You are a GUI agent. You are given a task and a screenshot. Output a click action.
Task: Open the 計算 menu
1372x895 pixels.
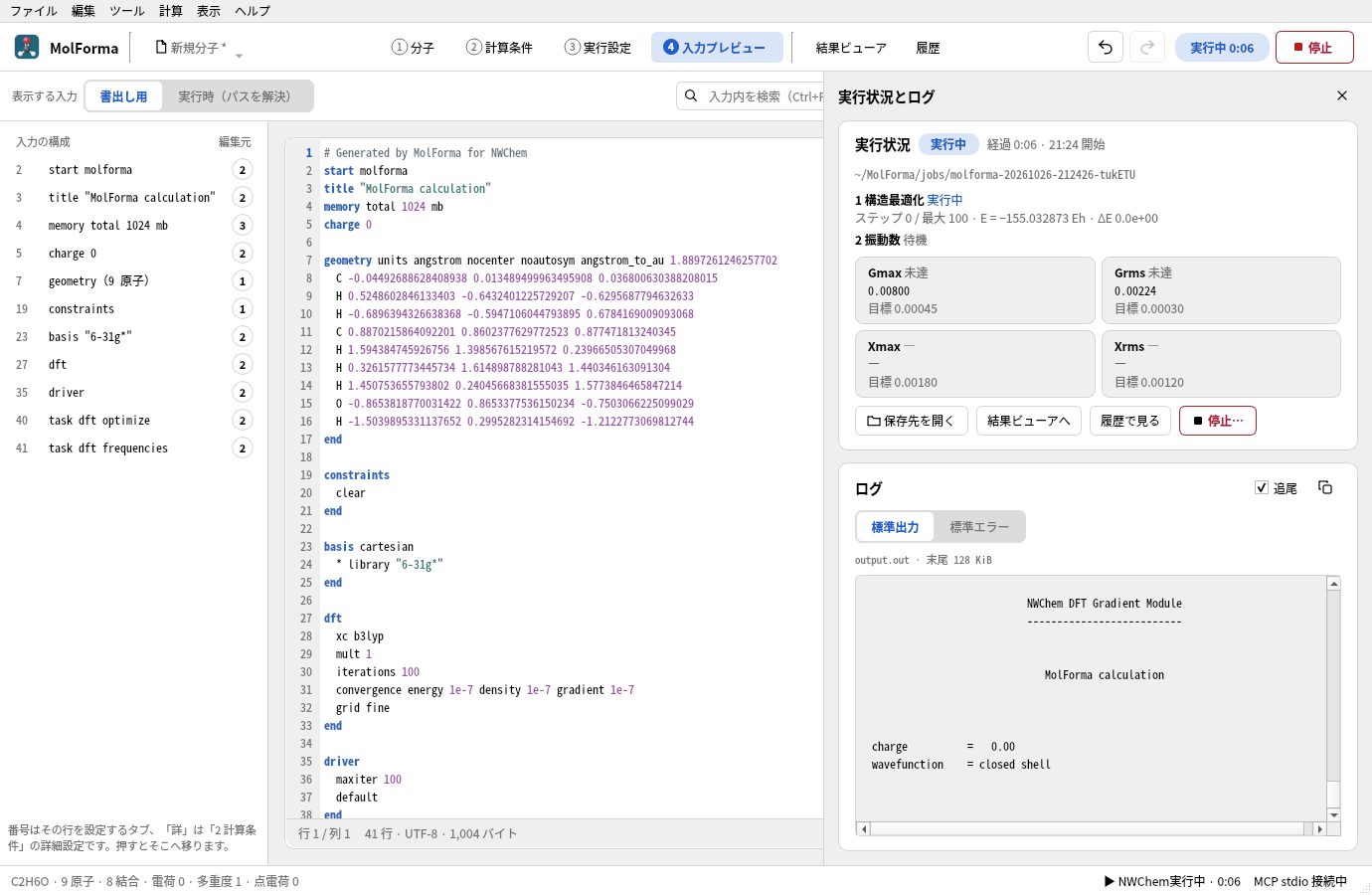click(x=171, y=11)
